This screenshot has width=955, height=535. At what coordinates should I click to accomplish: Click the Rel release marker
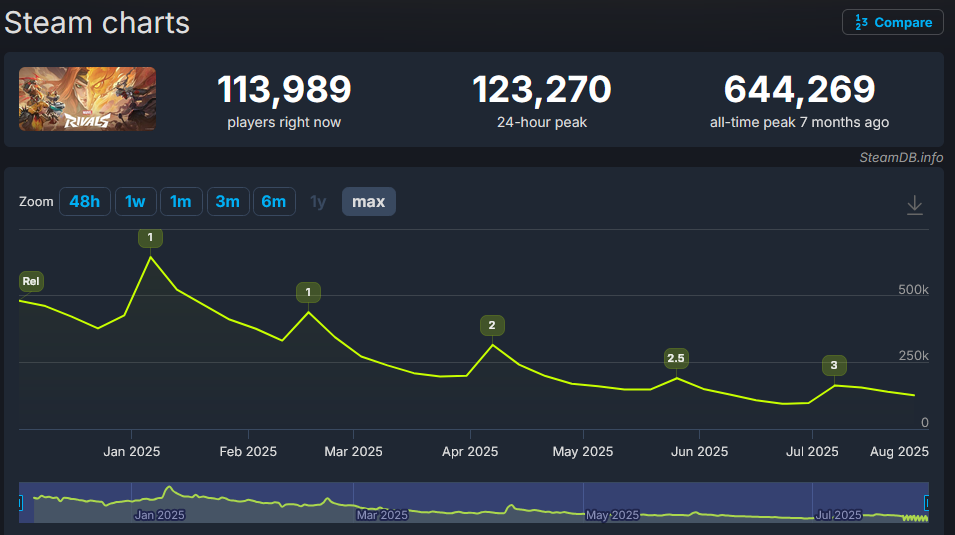pos(31,282)
